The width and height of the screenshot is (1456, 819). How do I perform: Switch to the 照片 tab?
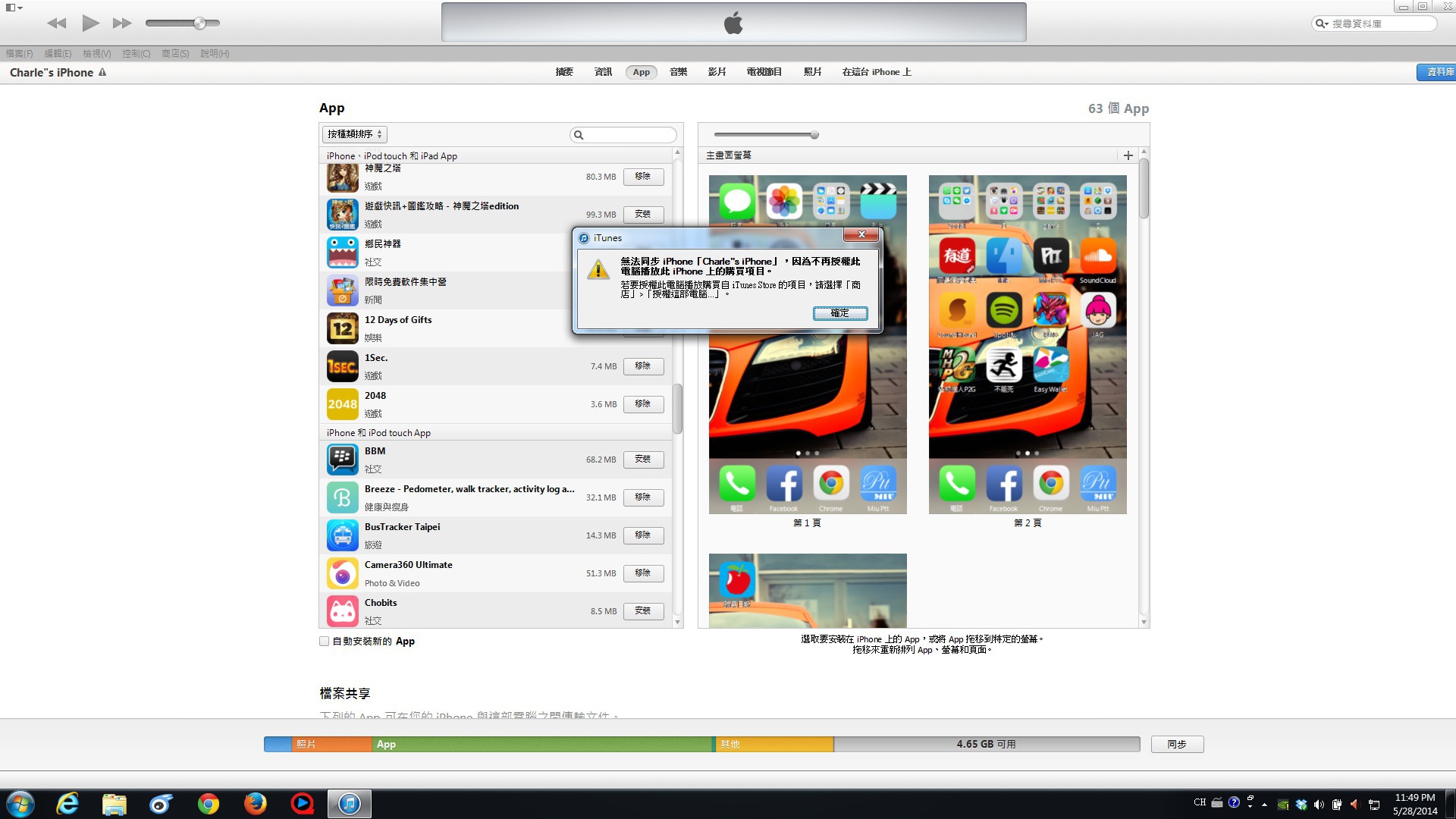tap(813, 72)
